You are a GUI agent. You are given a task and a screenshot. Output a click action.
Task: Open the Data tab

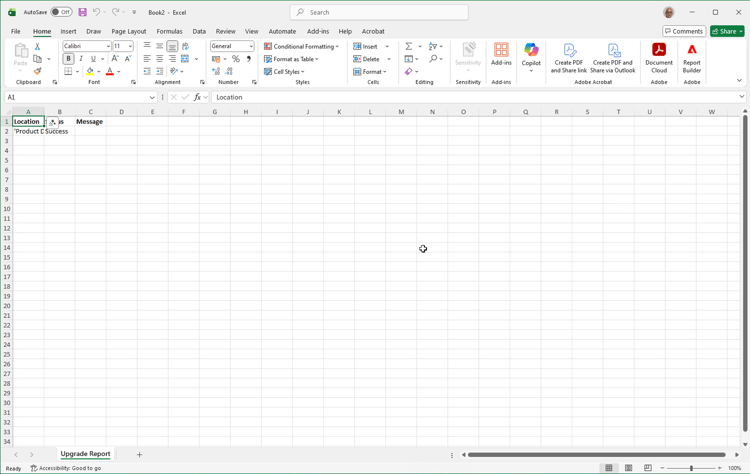(199, 31)
